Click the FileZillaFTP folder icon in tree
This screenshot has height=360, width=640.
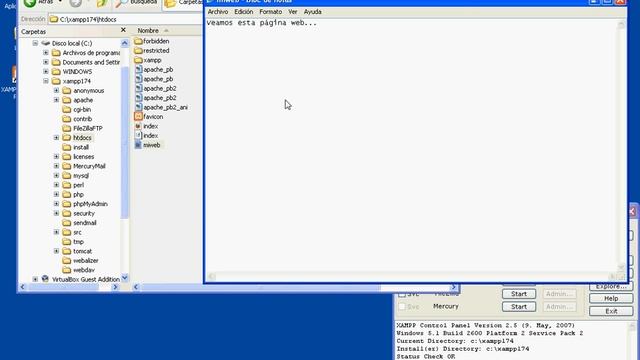click(x=67, y=128)
